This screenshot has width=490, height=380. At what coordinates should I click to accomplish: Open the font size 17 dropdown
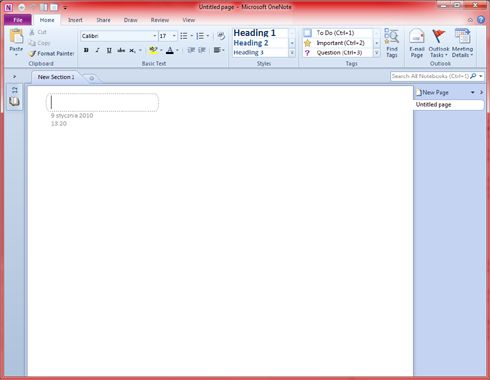(x=174, y=36)
